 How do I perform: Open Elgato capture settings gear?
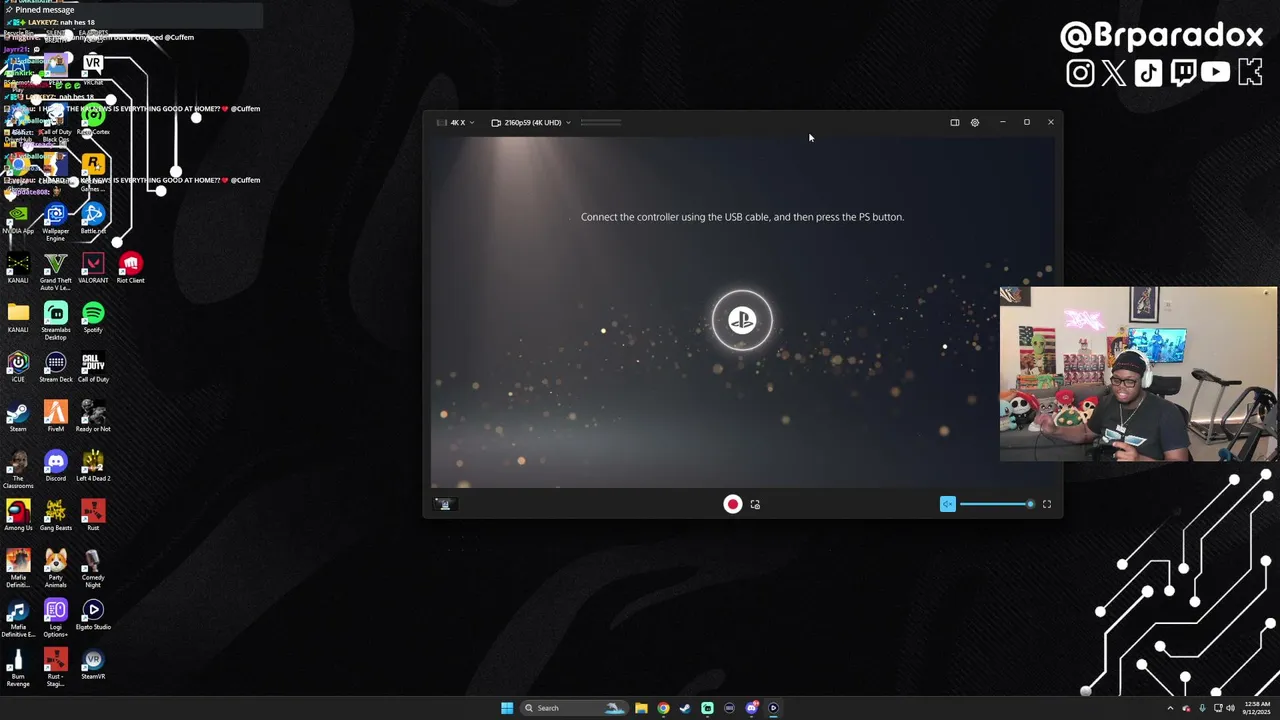(975, 122)
